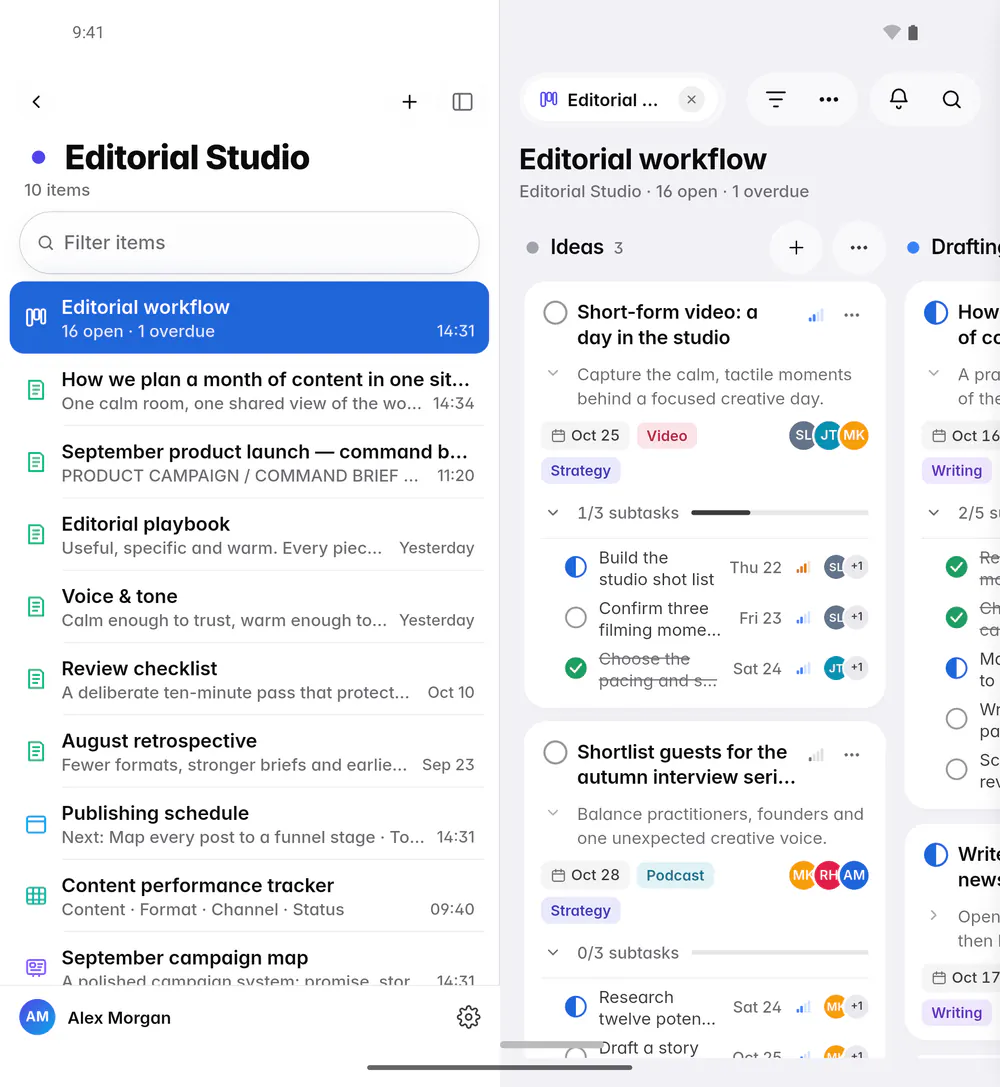Screen dimensions: 1000x1087
Task: Open settings gear next to Alex Morgan
Action: click(x=468, y=1017)
